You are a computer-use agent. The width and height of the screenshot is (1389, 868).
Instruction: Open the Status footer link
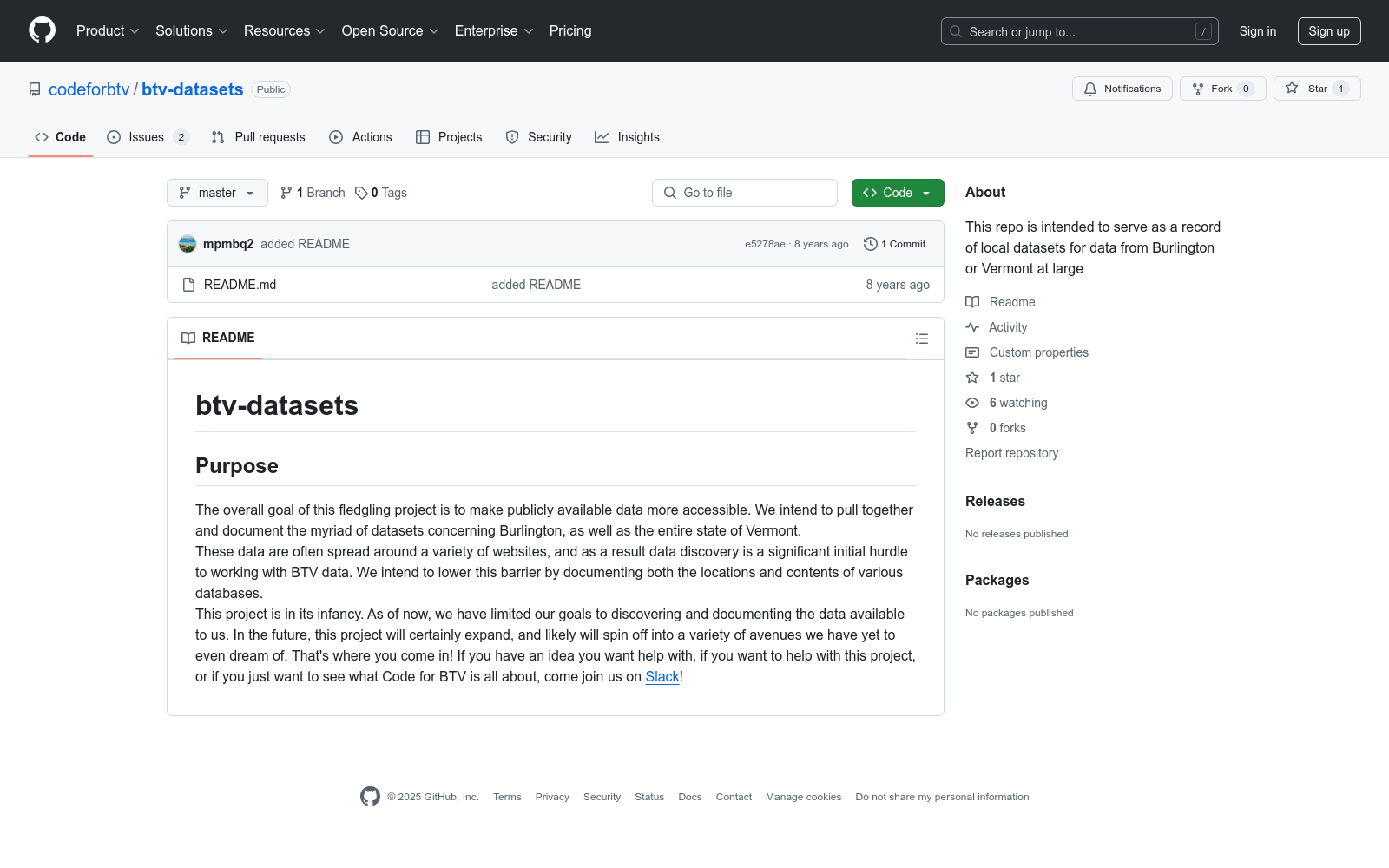[x=649, y=797]
